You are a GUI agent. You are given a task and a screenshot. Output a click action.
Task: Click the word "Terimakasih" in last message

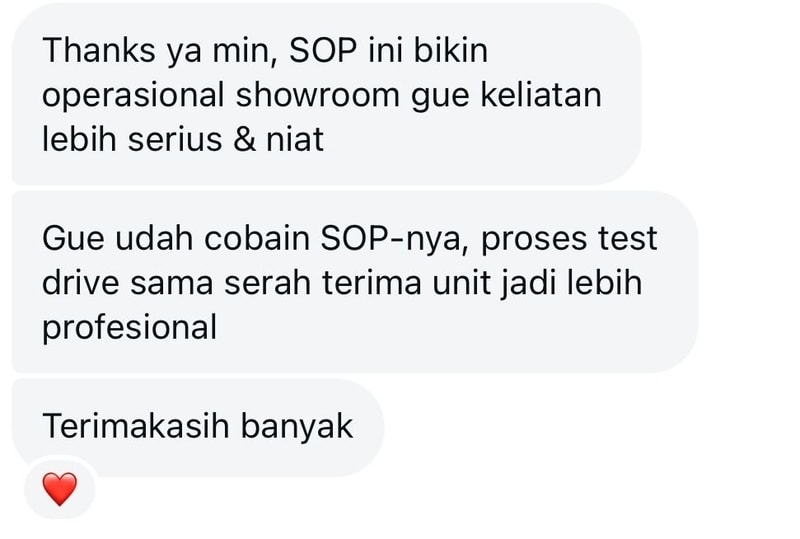(136, 426)
